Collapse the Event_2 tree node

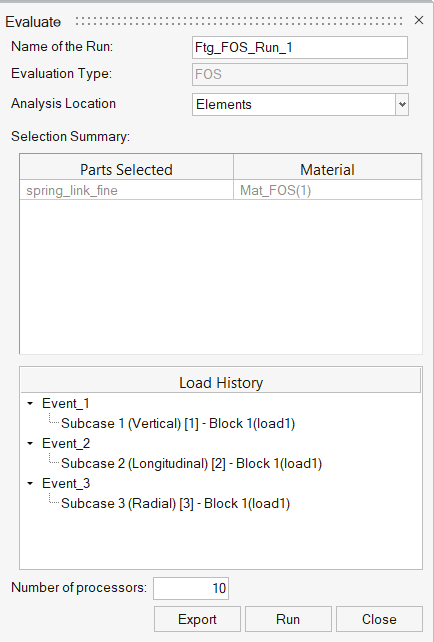pyautogui.click(x=30, y=443)
